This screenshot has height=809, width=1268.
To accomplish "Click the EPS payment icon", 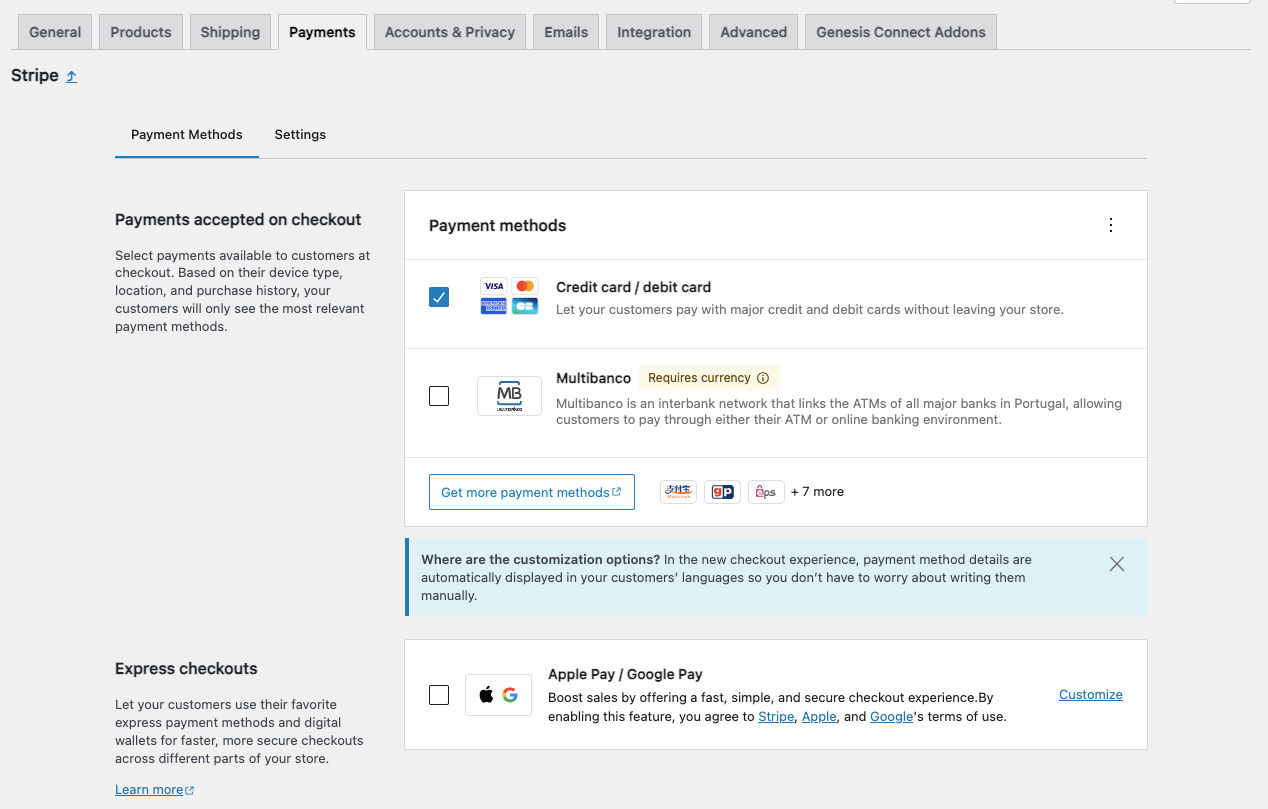I will coord(766,492).
